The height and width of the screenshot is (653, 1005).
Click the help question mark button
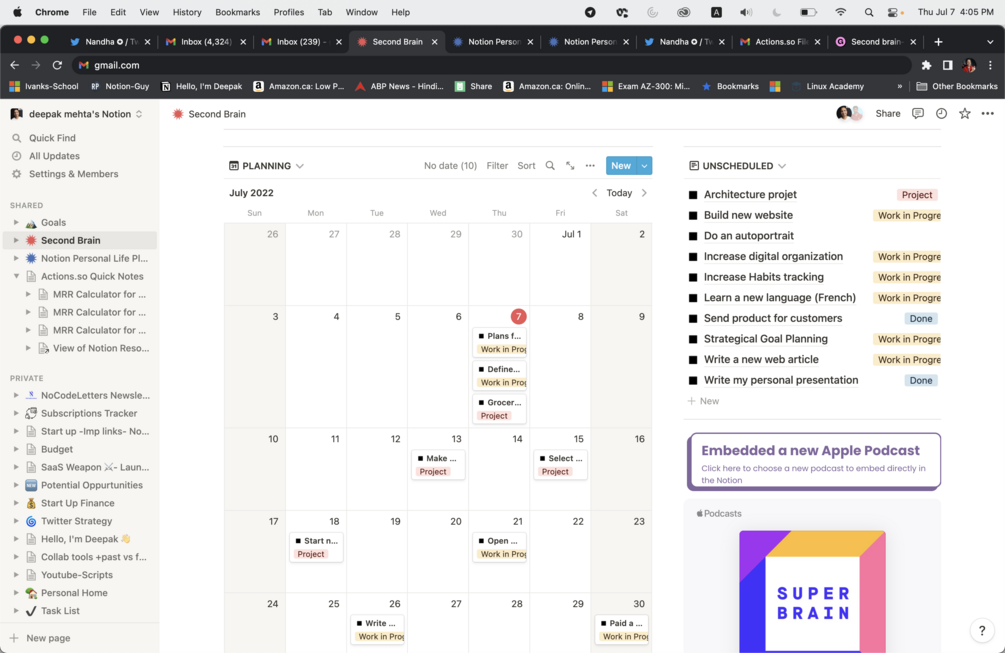(982, 631)
